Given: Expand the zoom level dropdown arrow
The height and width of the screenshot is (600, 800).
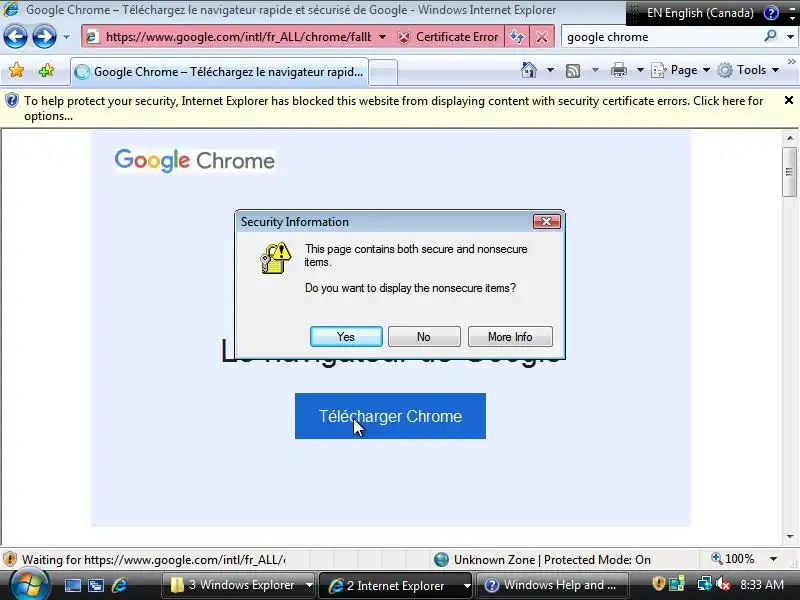Looking at the screenshot, I should (773, 559).
